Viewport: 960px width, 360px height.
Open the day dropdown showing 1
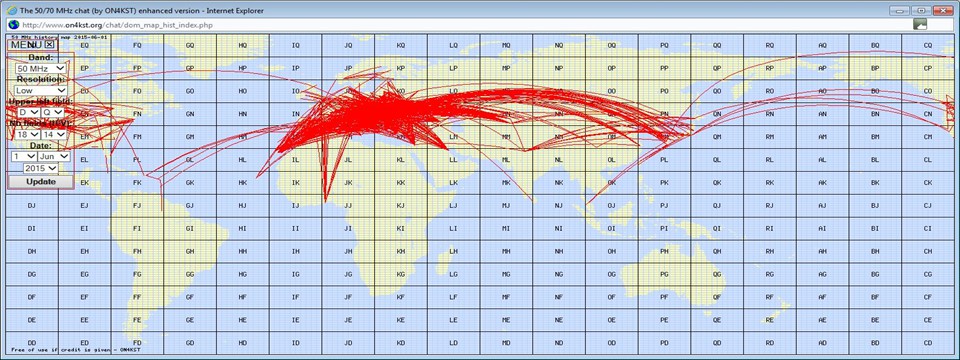23,157
